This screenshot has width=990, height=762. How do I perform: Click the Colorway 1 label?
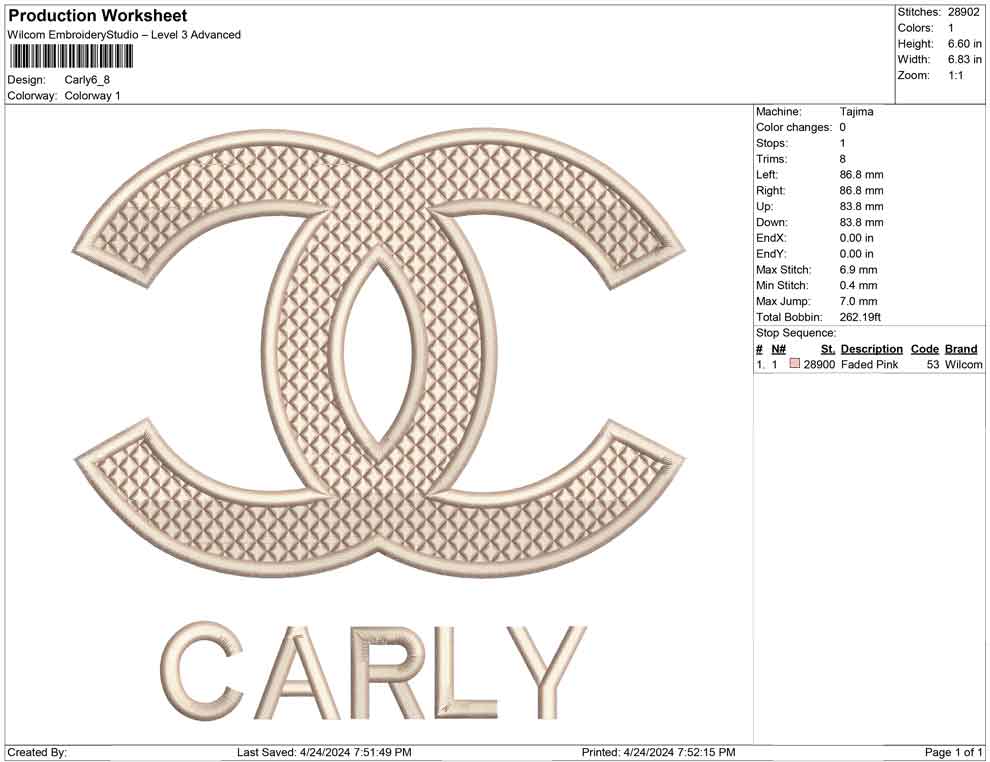click(x=91, y=96)
